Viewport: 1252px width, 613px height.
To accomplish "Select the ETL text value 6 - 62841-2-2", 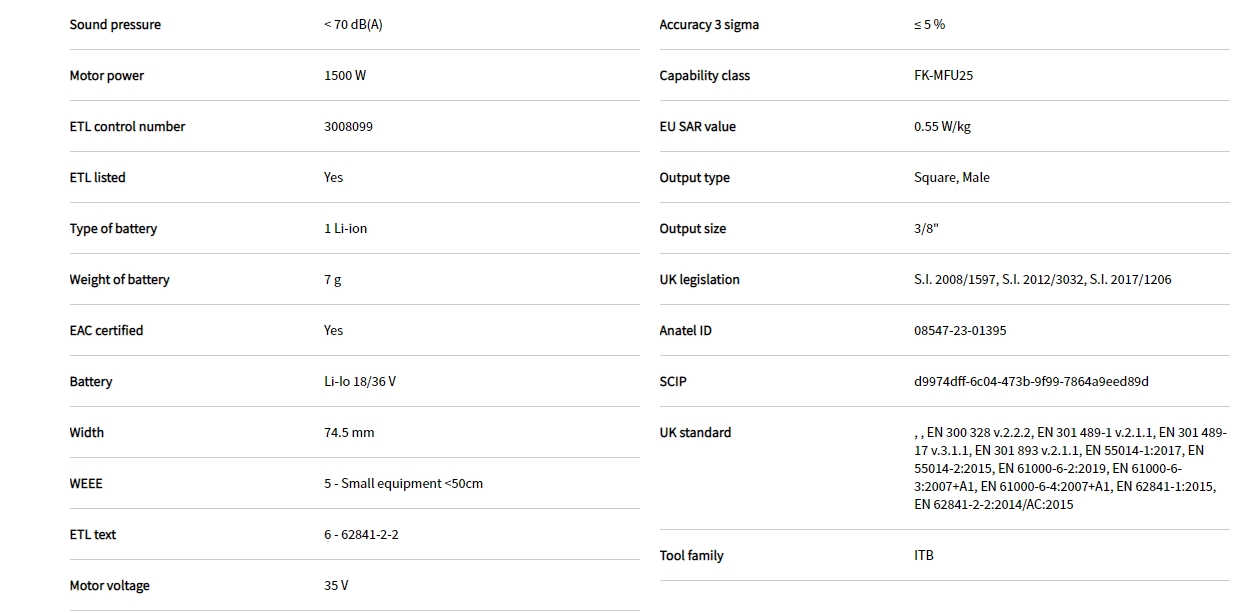I will (361, 535).
